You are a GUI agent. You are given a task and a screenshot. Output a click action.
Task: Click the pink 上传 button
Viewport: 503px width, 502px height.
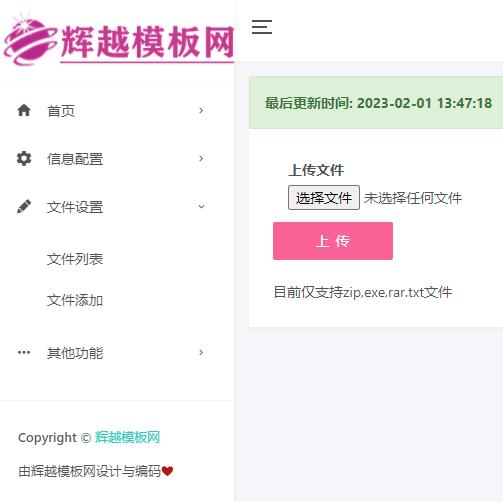tap(333, 241)
